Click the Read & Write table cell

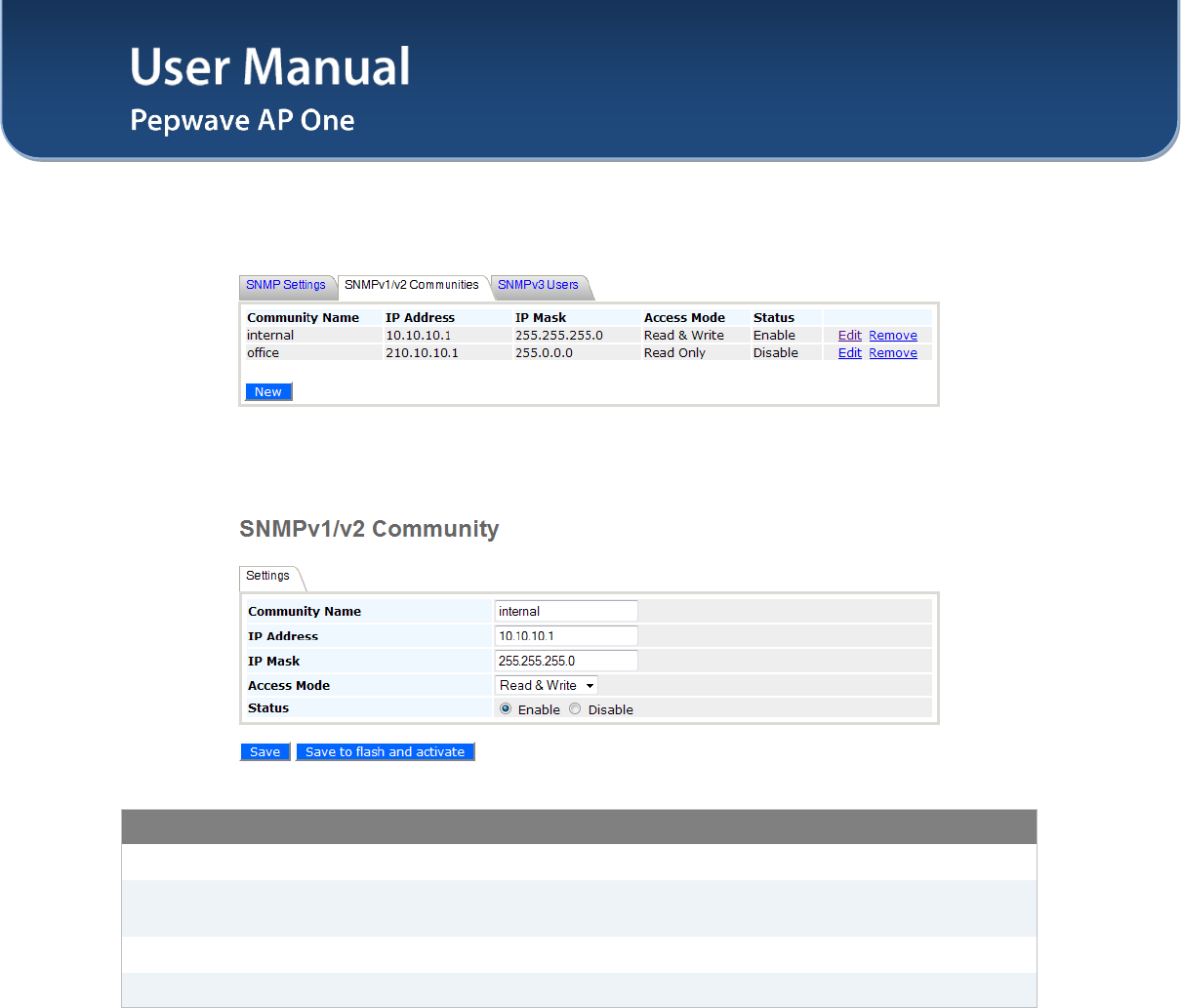696,336
